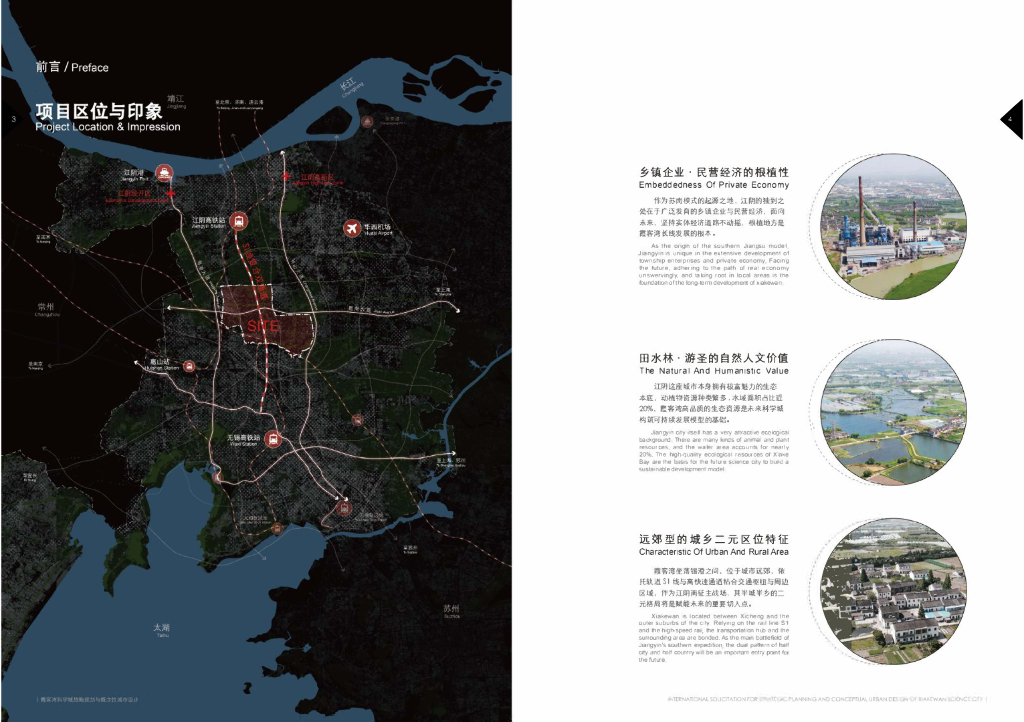Click the Wuxi Station train icon

(x=273, y=439)
